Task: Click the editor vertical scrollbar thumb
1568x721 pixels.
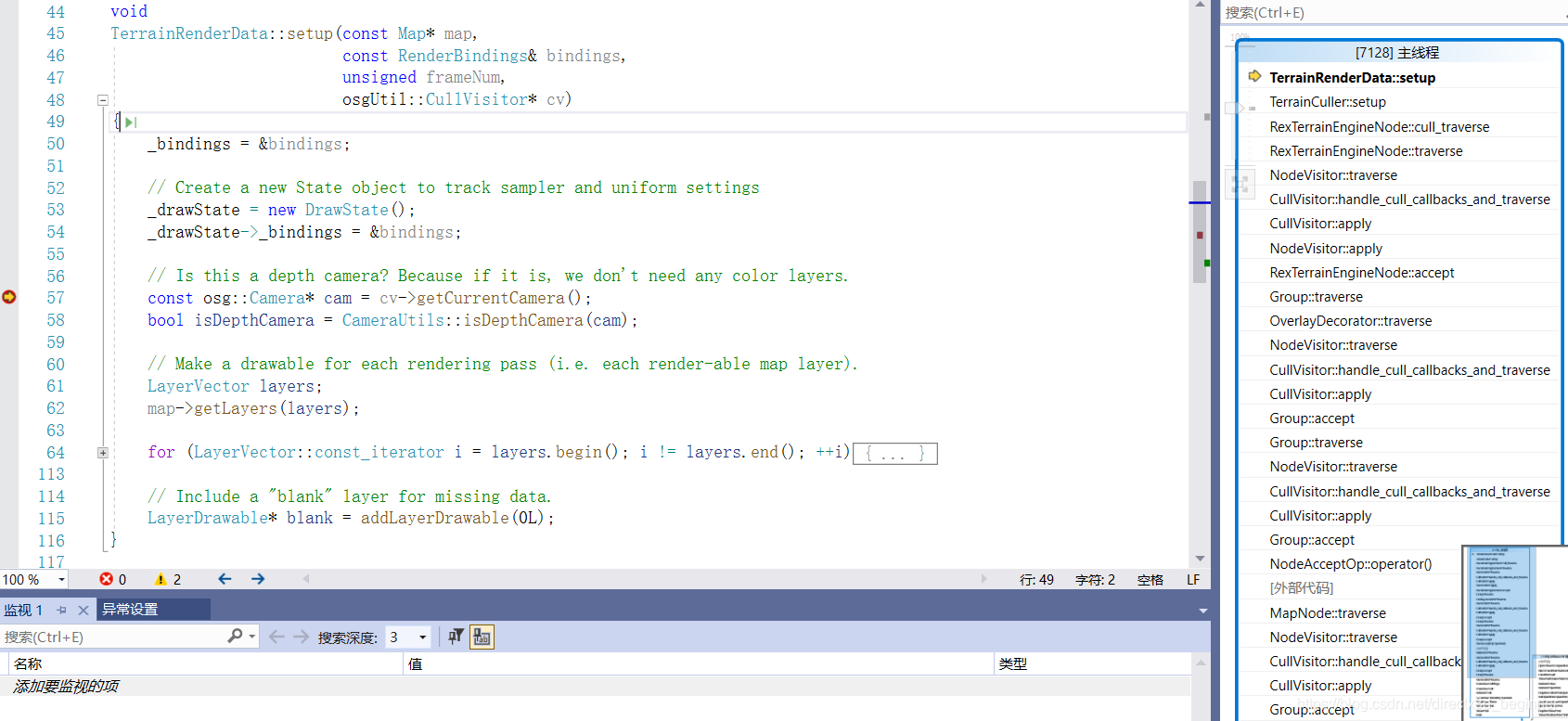Action: tap(1200, 232)
